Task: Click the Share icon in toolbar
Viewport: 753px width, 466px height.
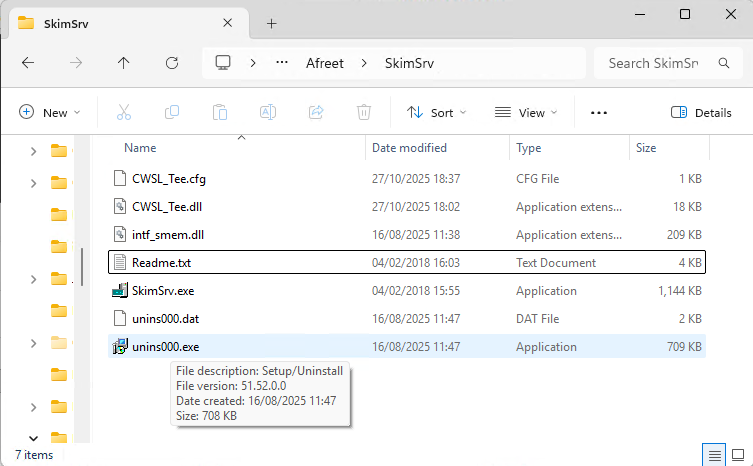Action: (317, 113)
